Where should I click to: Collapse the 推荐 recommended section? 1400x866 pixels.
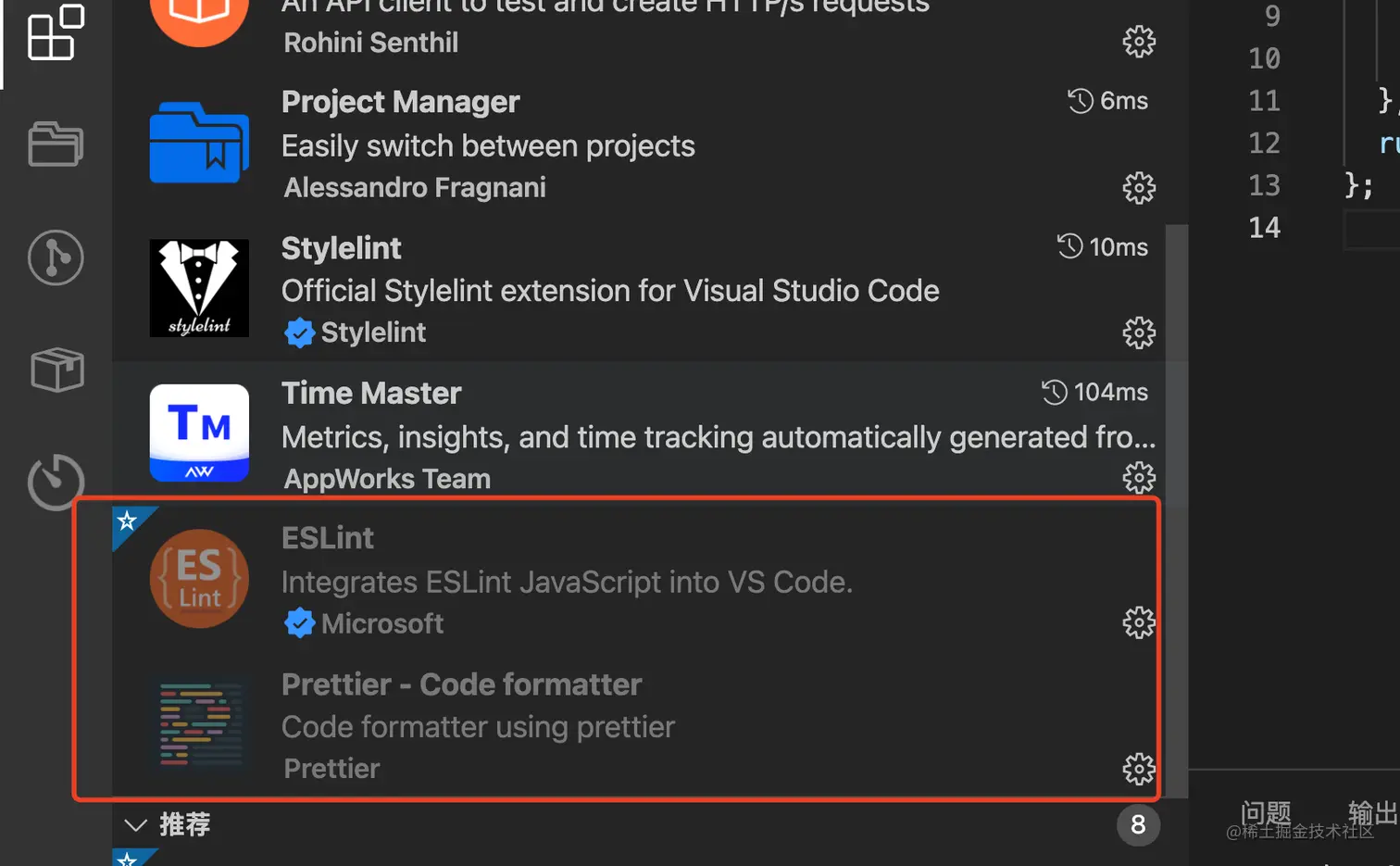(x=136, y=824)
